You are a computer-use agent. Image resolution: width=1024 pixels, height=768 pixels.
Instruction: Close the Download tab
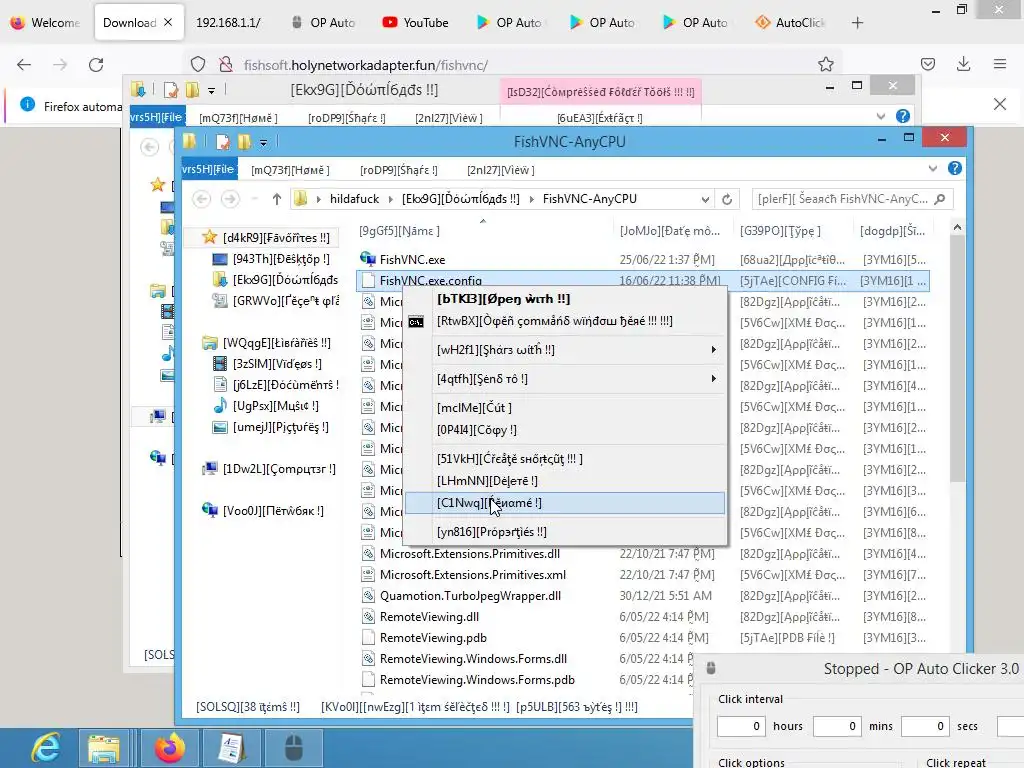pos(168,22)
